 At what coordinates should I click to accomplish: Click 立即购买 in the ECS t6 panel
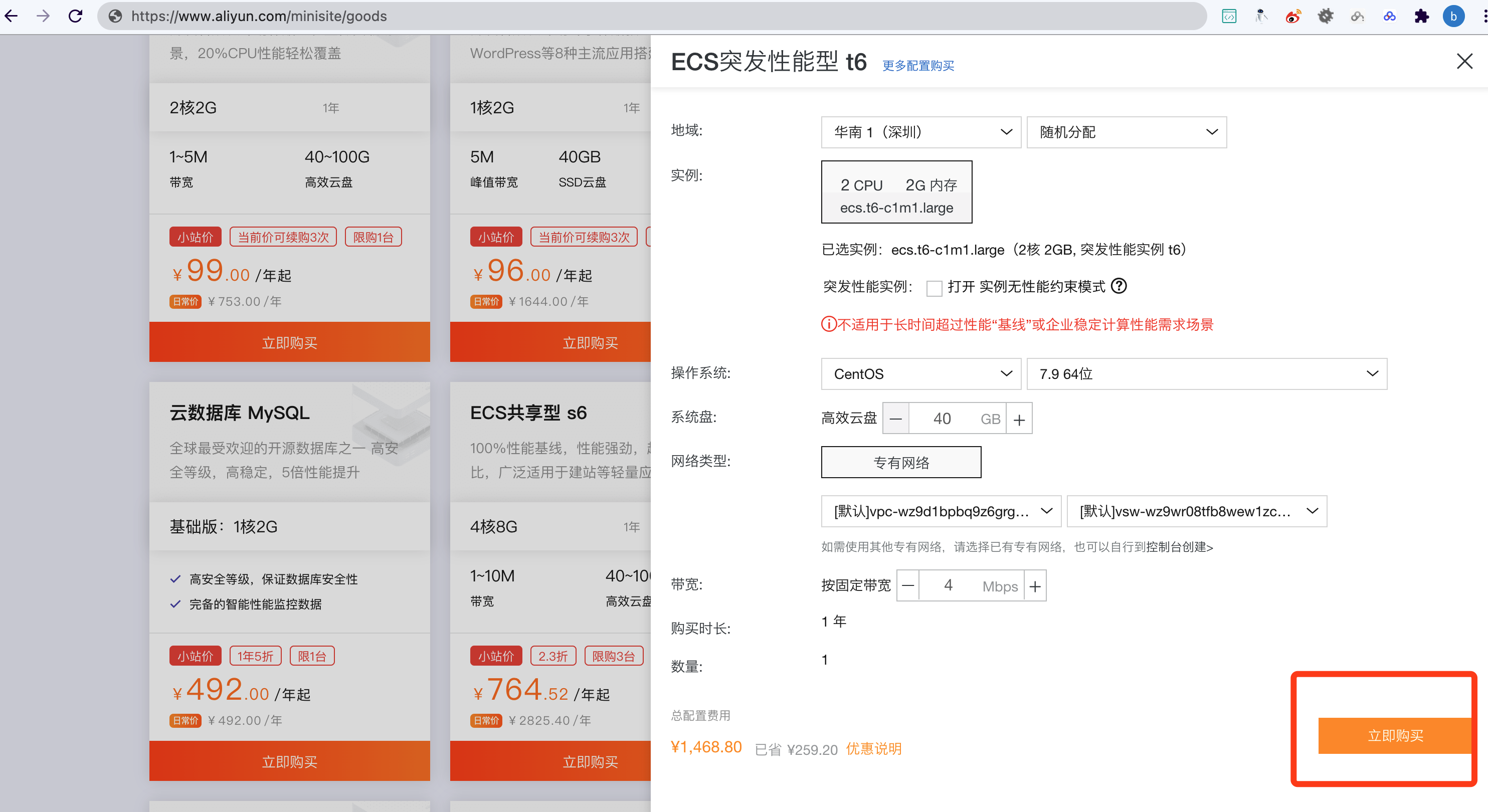(1394, 735)
